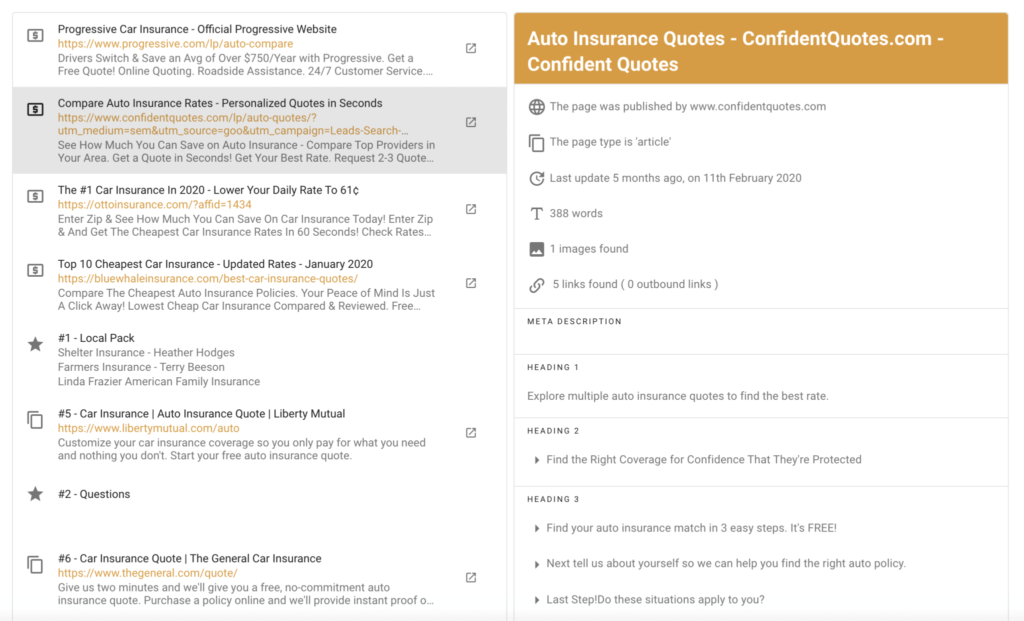Open confidentquotes.com auto-quotes URL
The height and width of the screenshot is (621, 1024).
pos(233,124)
